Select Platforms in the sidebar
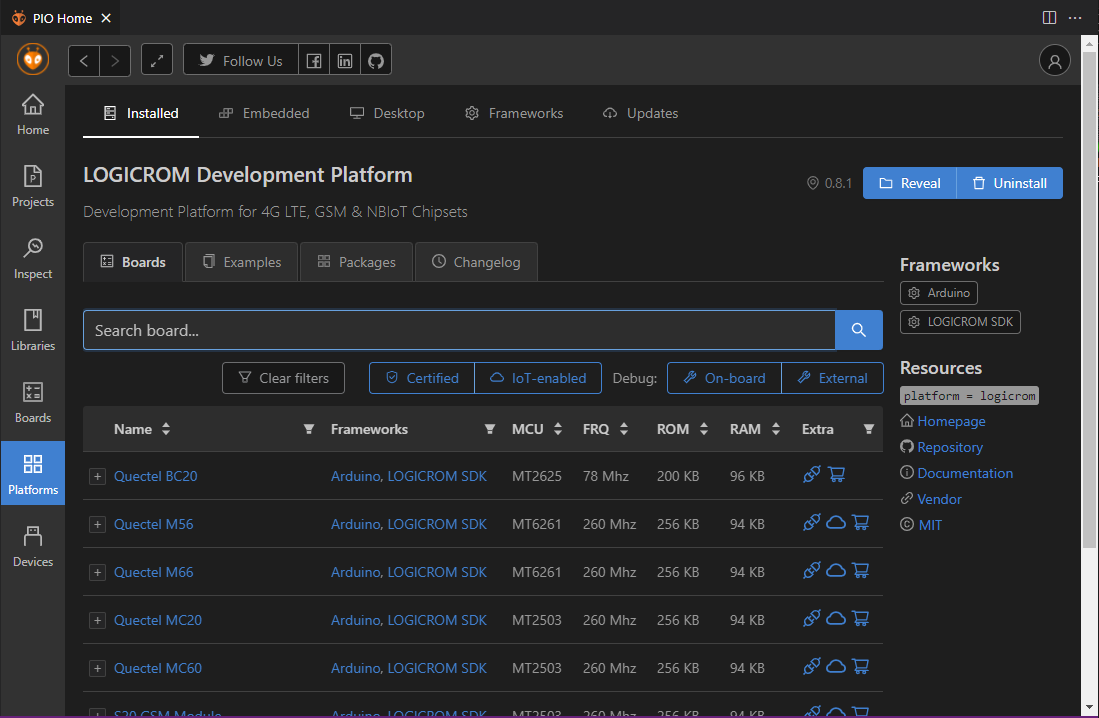This screenshot has height=718, width=1099. point(33,473)
